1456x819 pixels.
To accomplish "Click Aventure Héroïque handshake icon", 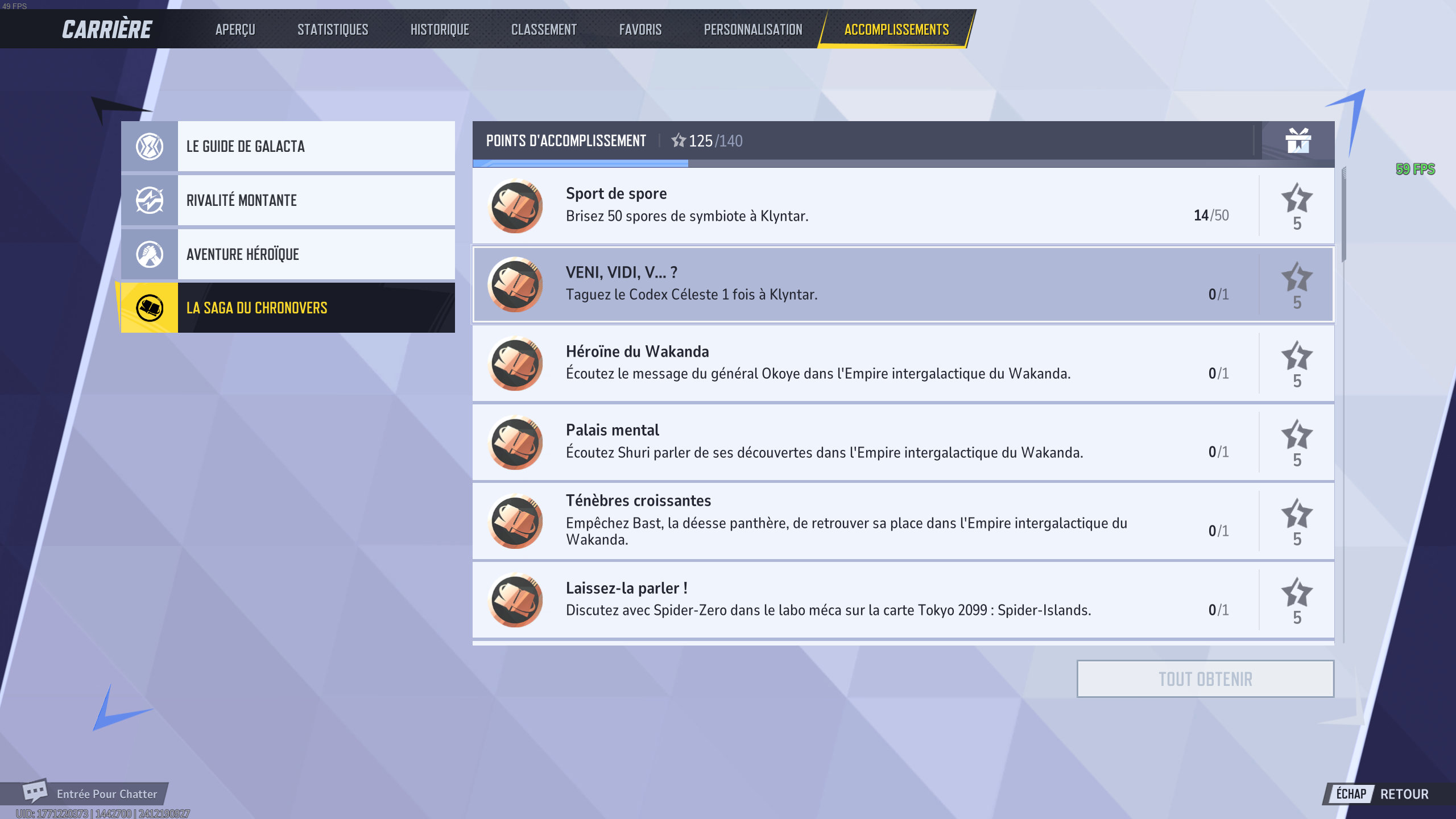I will click(150, 254).
